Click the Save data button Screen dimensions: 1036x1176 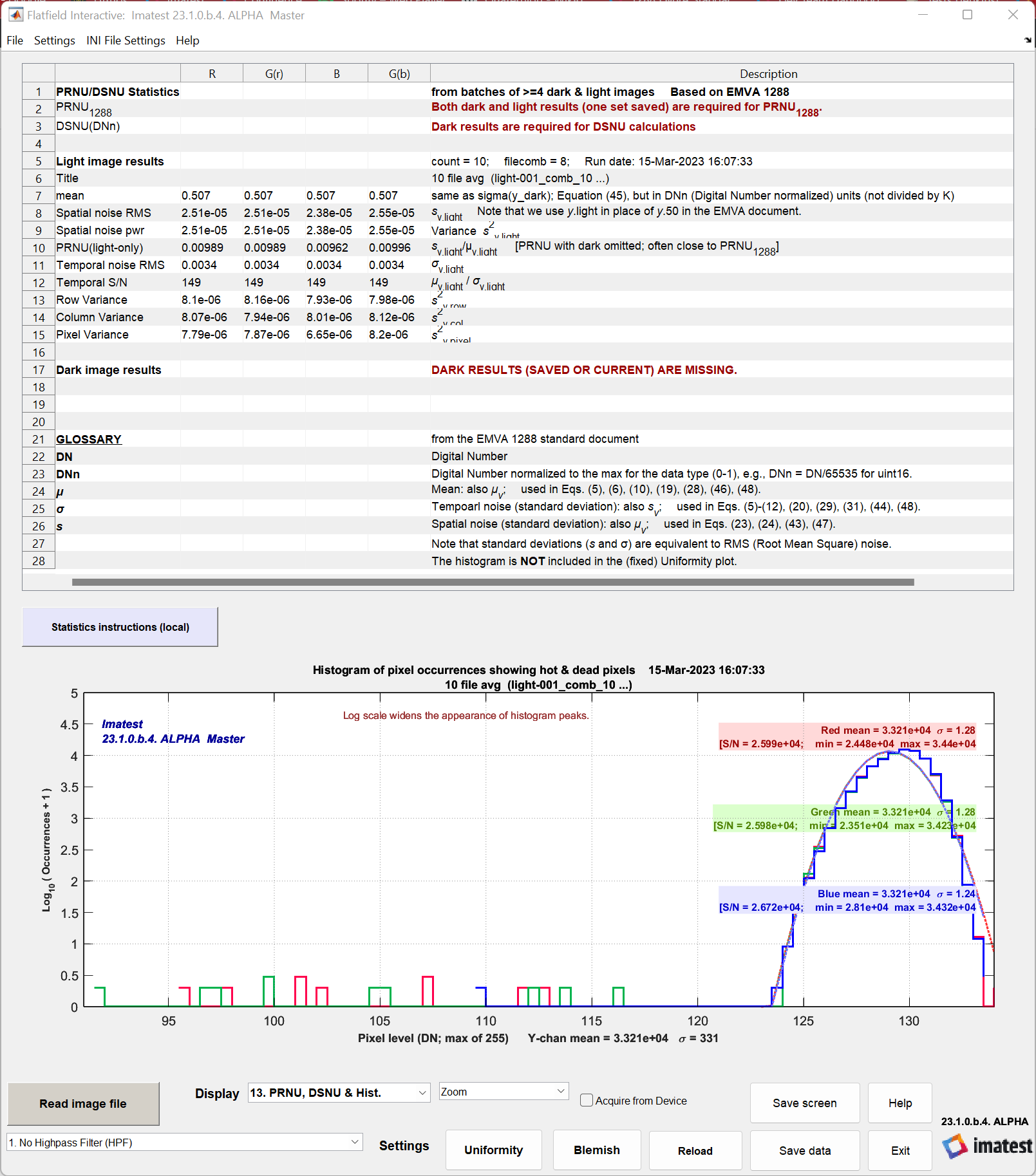pyautogui.click(x=805, y=1151)
